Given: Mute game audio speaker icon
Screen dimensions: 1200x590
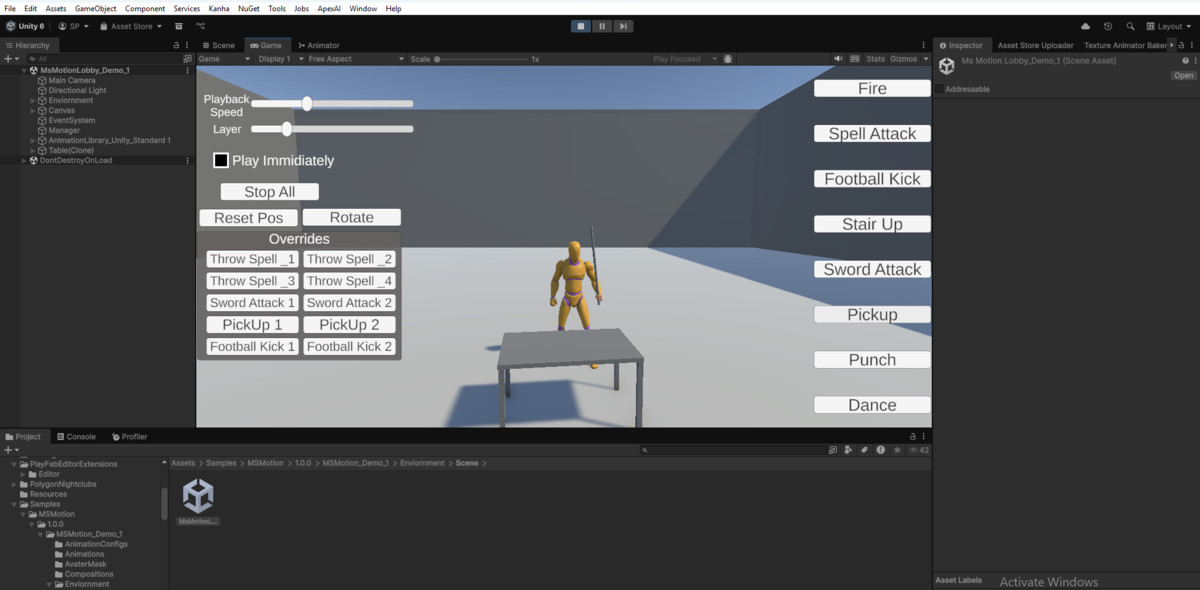Looking at the screenshot, I should [838, 59].
